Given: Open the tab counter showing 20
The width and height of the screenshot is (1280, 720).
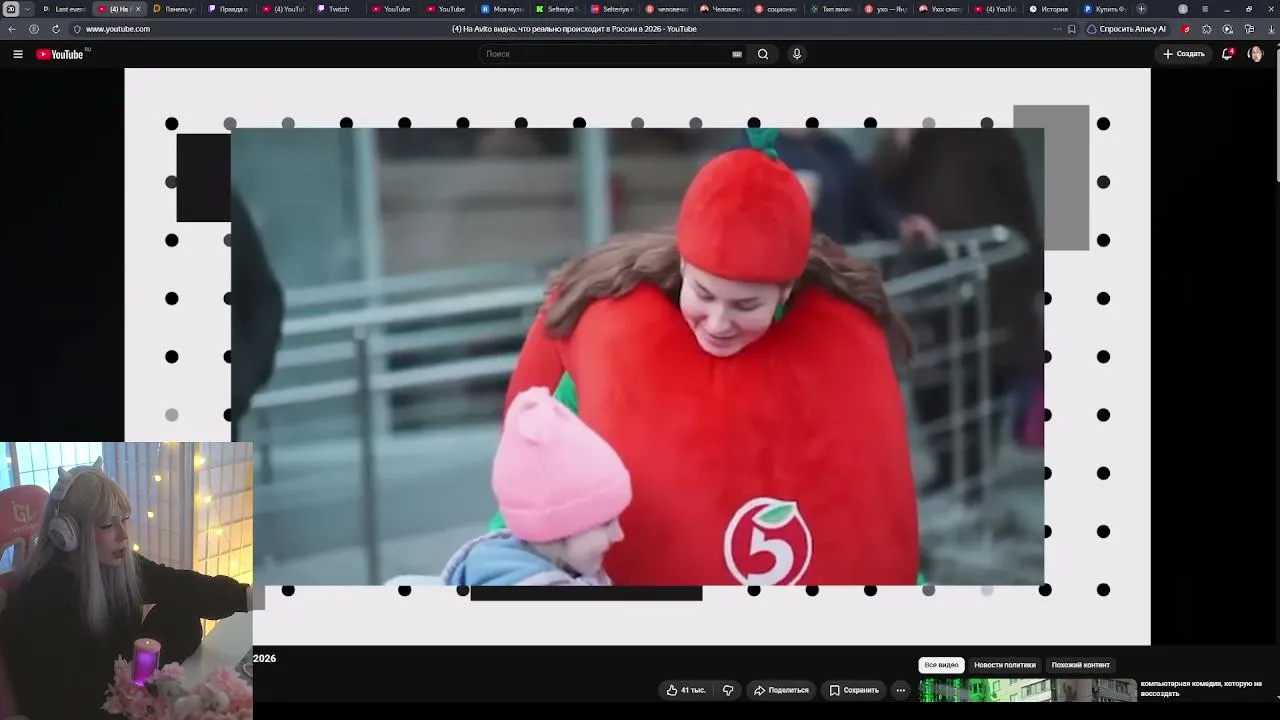Looking at the screenshot, I should click(11, 9).
